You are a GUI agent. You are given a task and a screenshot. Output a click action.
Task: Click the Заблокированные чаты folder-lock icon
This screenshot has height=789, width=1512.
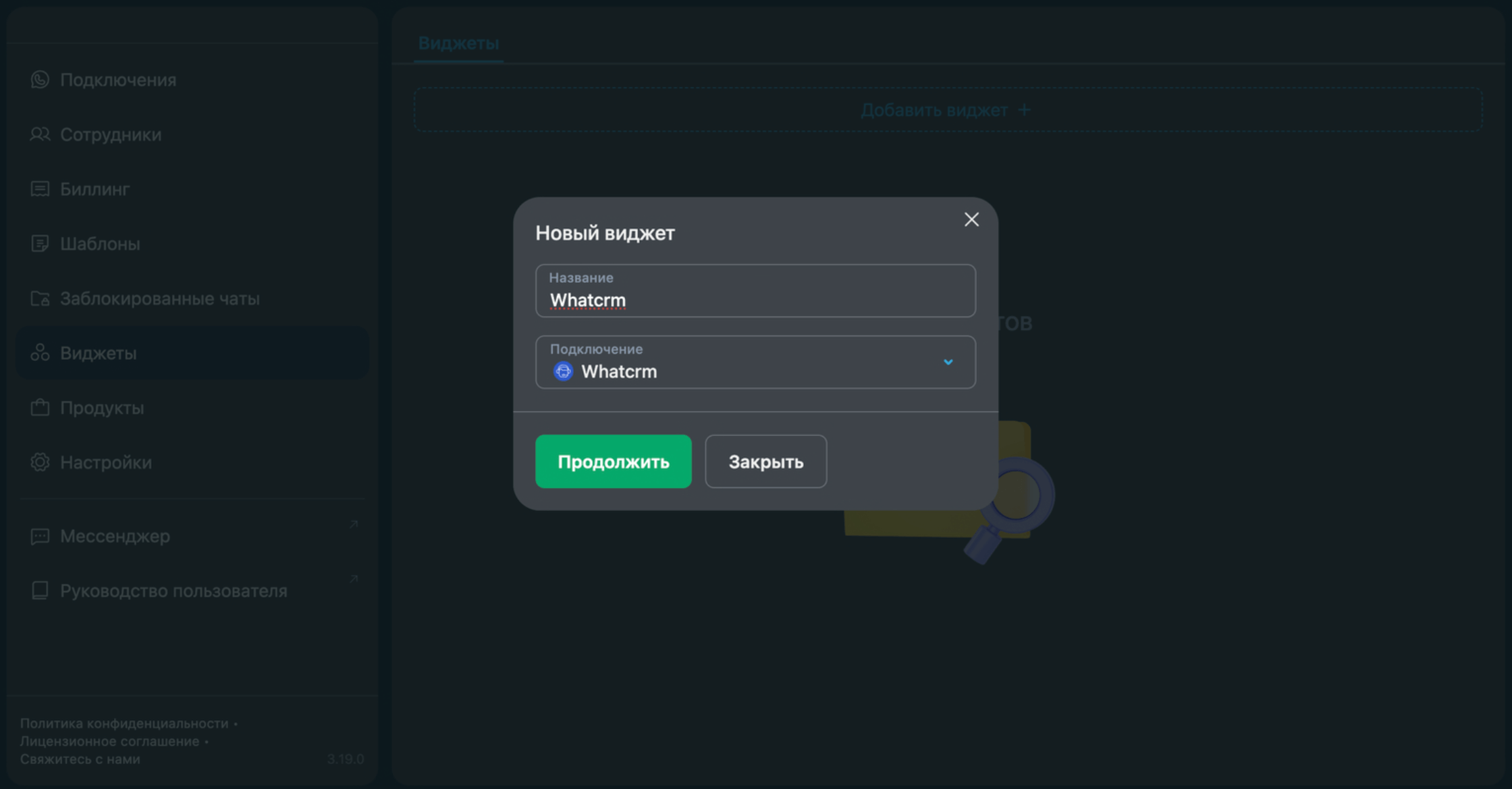coord(40,298)
